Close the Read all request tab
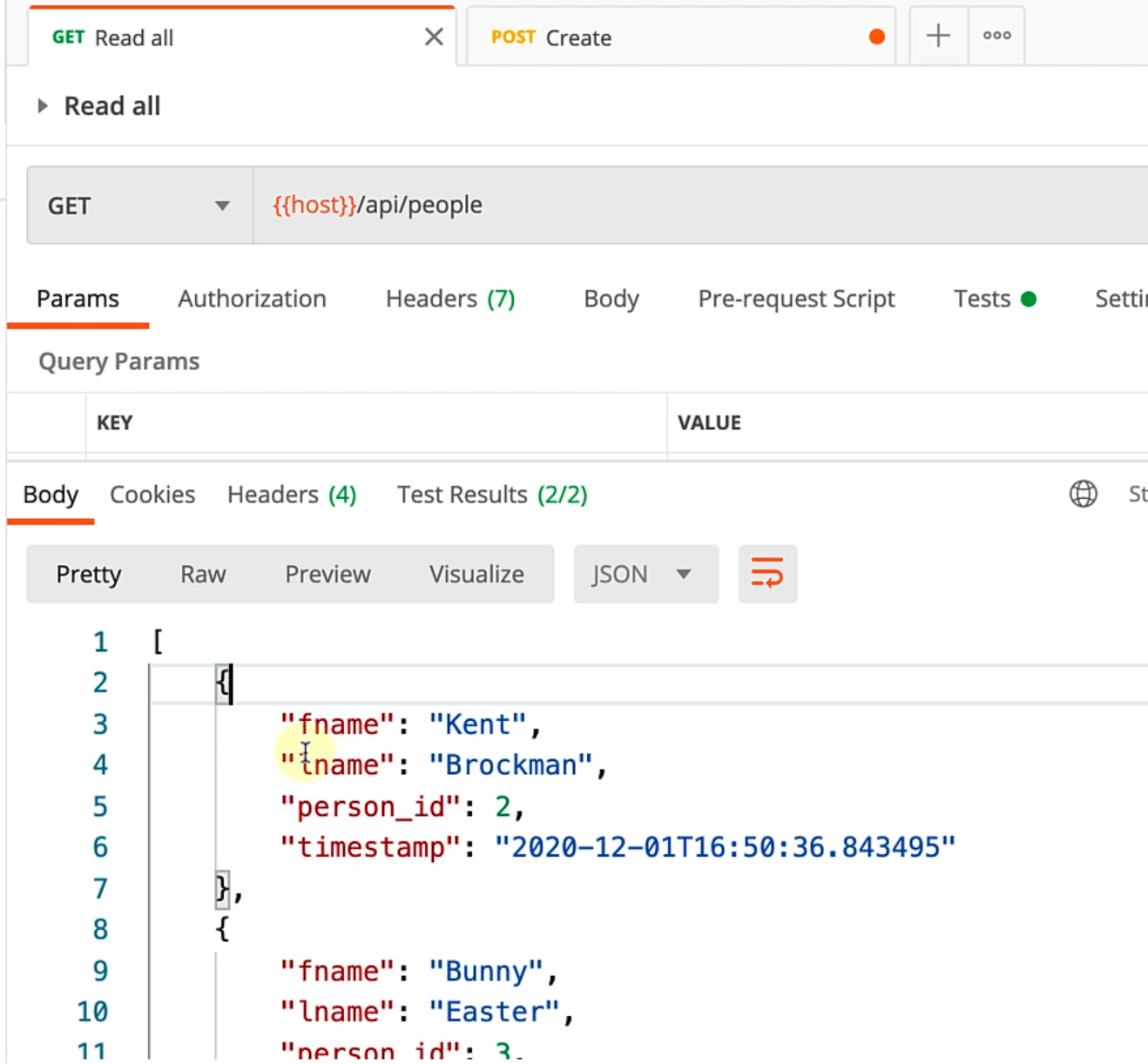The width and height of the screenshot is (1148, 1064). (x=434, y=37)
